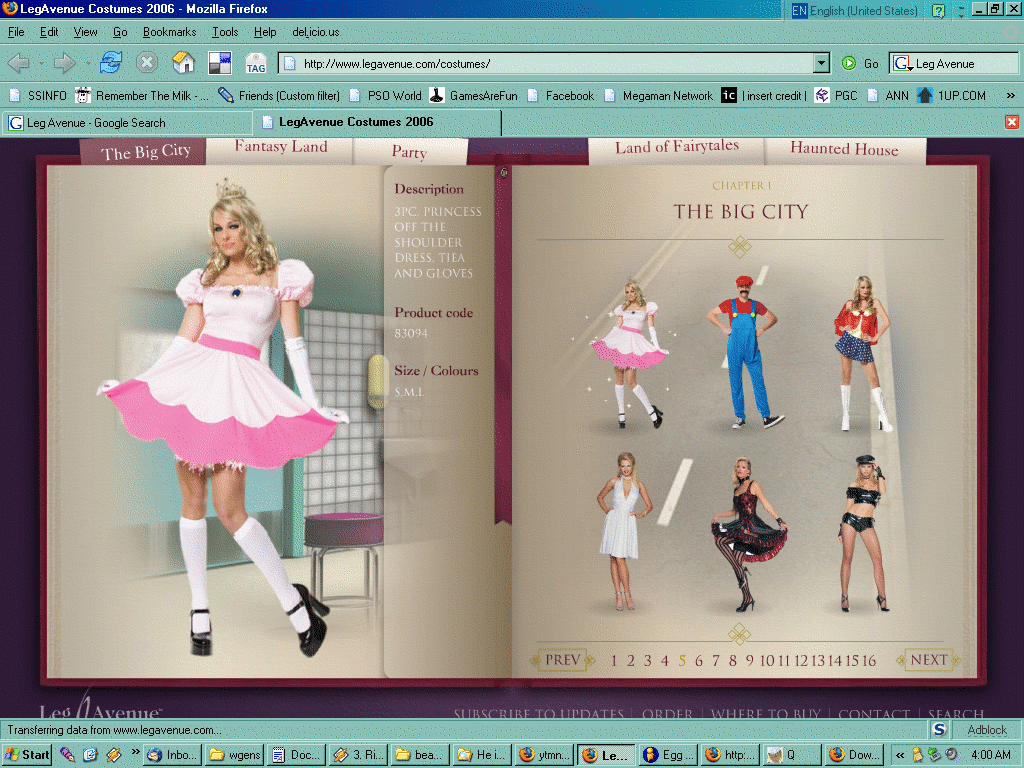The height and width of the screenshot is (768, 1024).
Task: Click the Windows Start button
Action: pyautogui.click(x=27, y=755)
